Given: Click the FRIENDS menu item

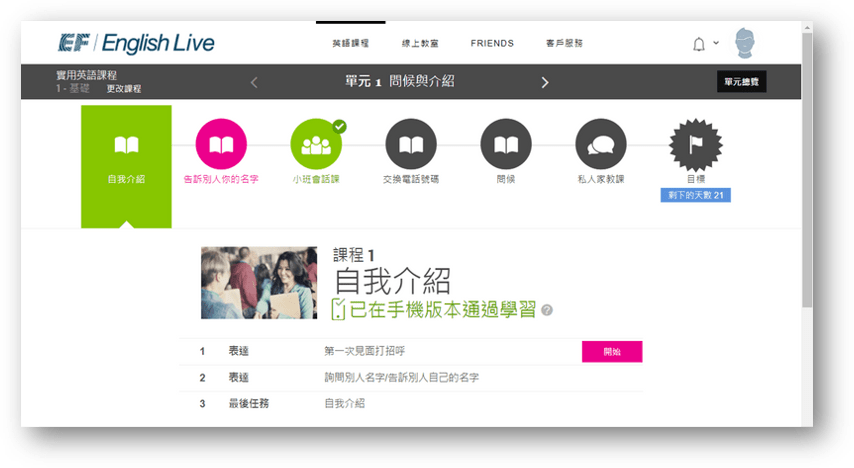Looking at the screenshot, I should pos(492,44).
